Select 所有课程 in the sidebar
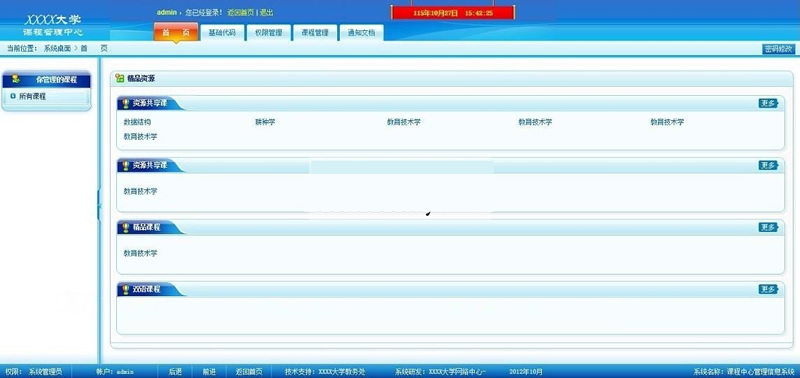 32,96
